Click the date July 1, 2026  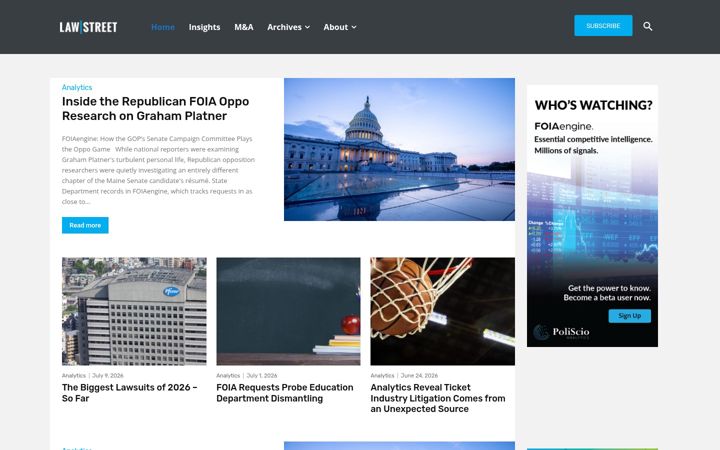[262, 376]
